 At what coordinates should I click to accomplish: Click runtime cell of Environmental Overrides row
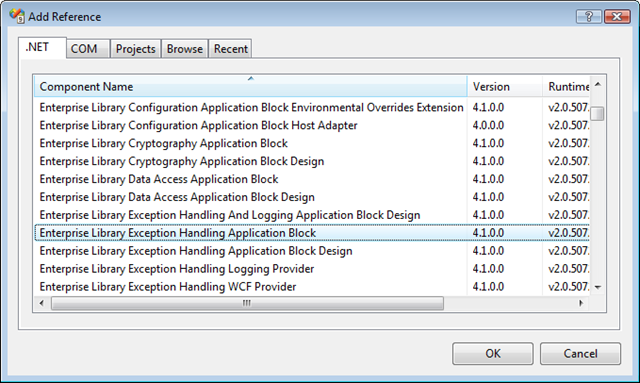click(x=568, y=107)
